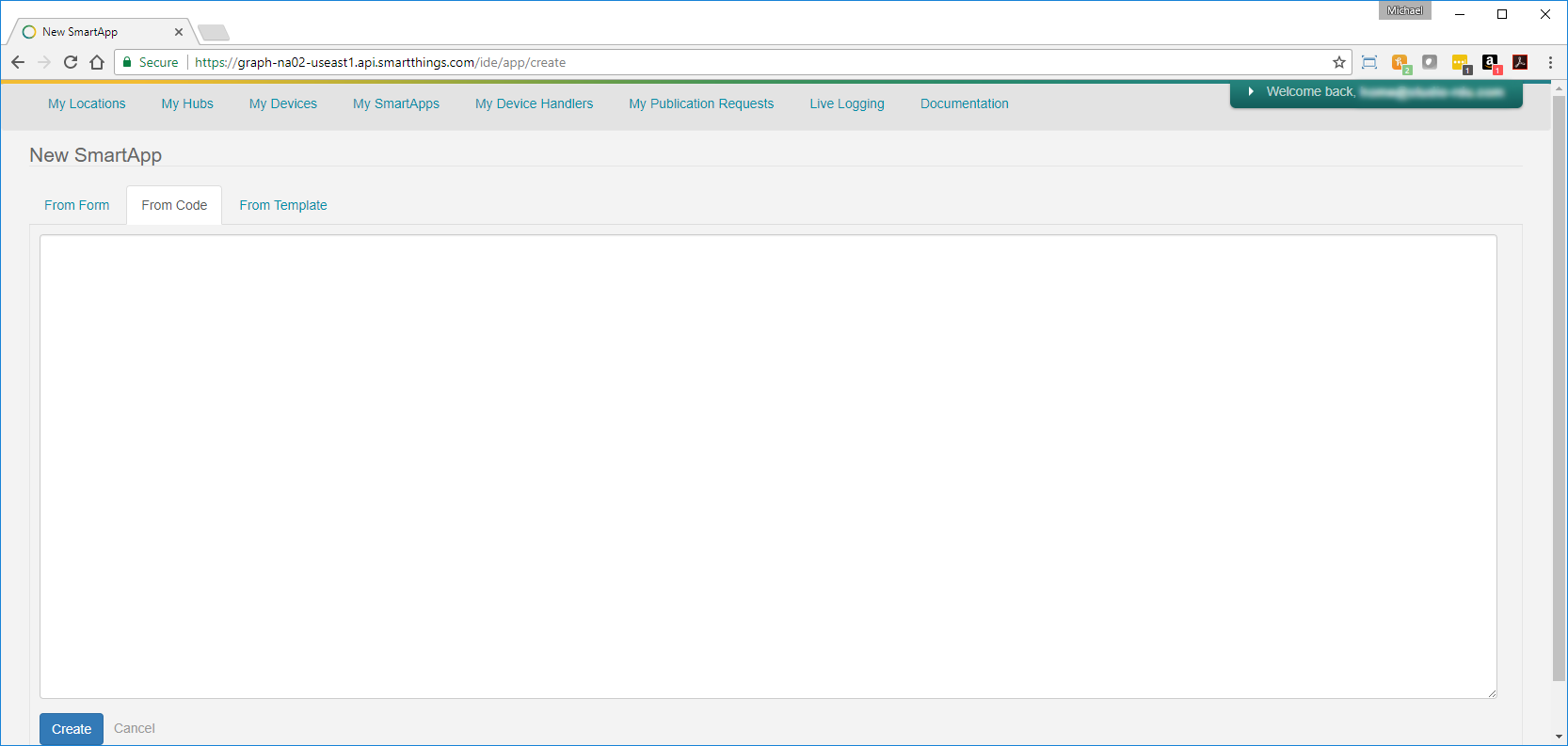This screenshot has width=1568, height=746.
Task: Open the Documentation link
Action: [x=965, y=103]
